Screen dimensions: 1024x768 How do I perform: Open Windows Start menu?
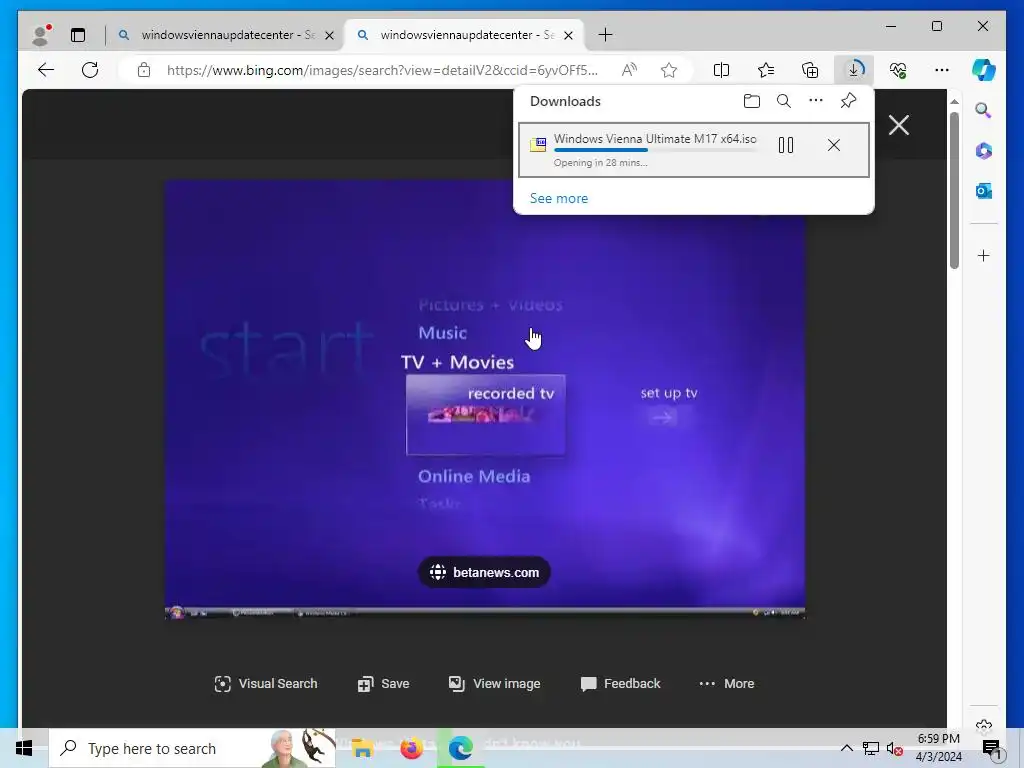(x=24, y=748)
